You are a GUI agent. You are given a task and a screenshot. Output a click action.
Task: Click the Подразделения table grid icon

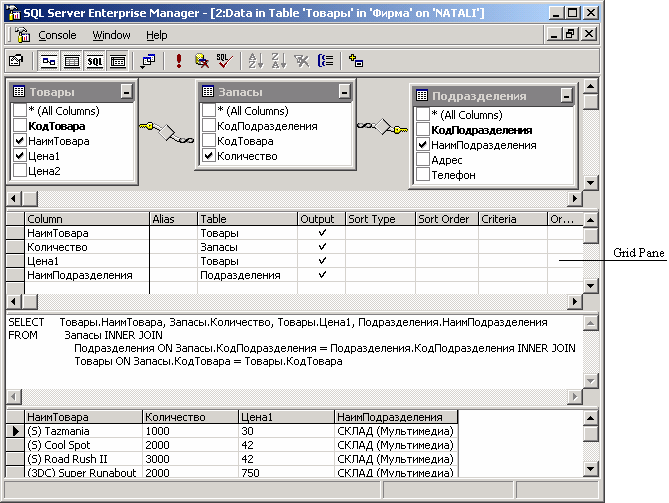click(x=422, y=95)
